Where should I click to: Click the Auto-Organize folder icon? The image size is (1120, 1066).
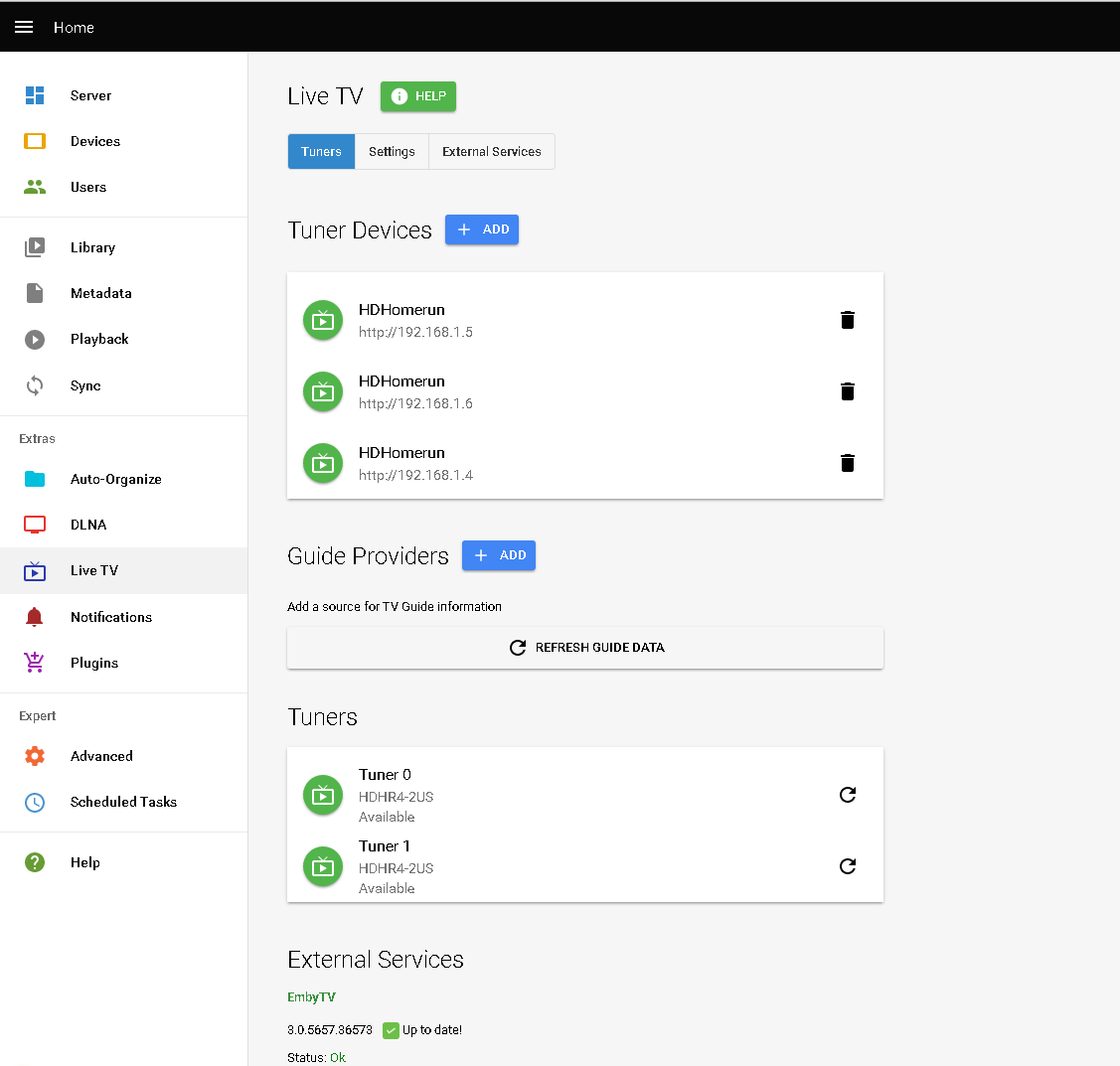(35, 479)
